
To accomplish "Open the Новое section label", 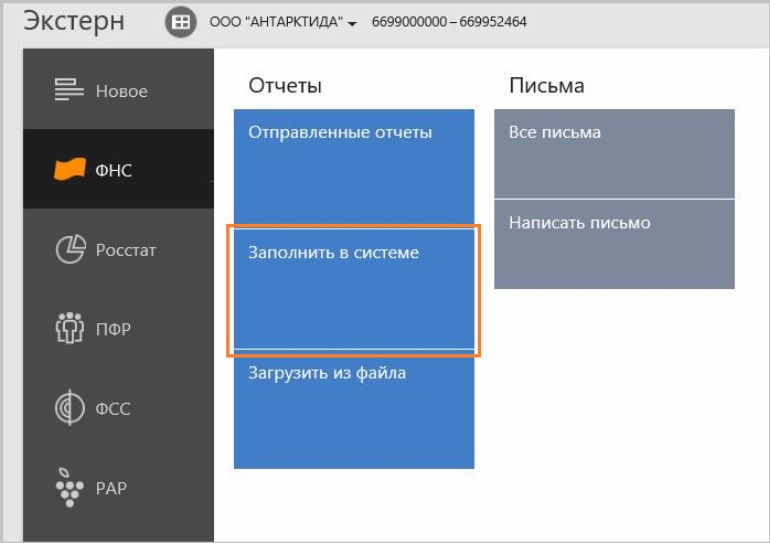I will tap(121, 91).
